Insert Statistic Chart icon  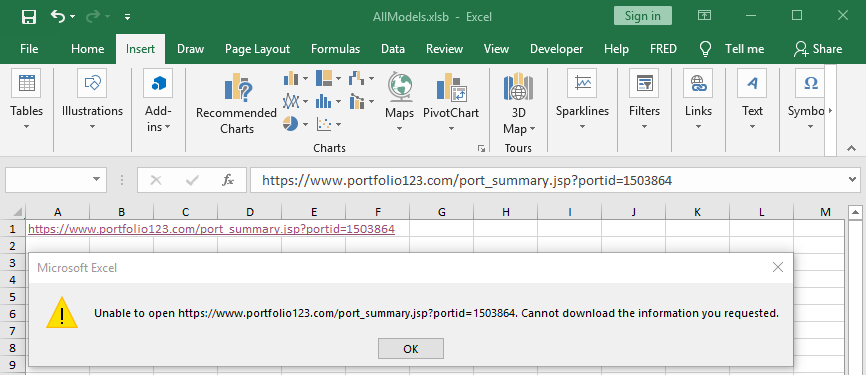click(324, 101)
